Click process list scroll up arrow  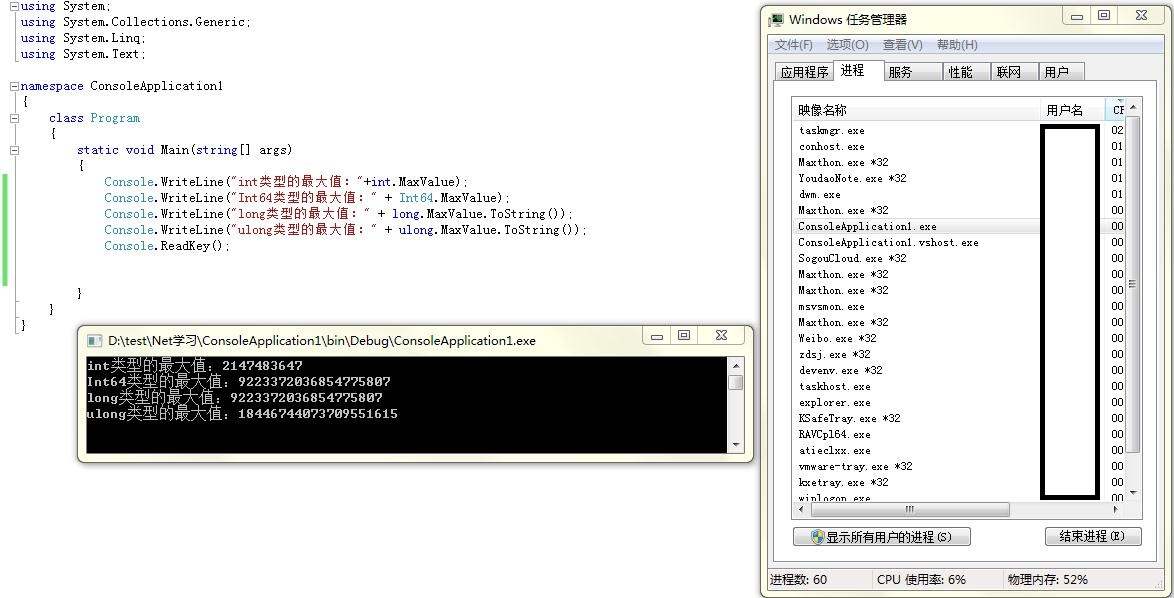pos(1133,108)
